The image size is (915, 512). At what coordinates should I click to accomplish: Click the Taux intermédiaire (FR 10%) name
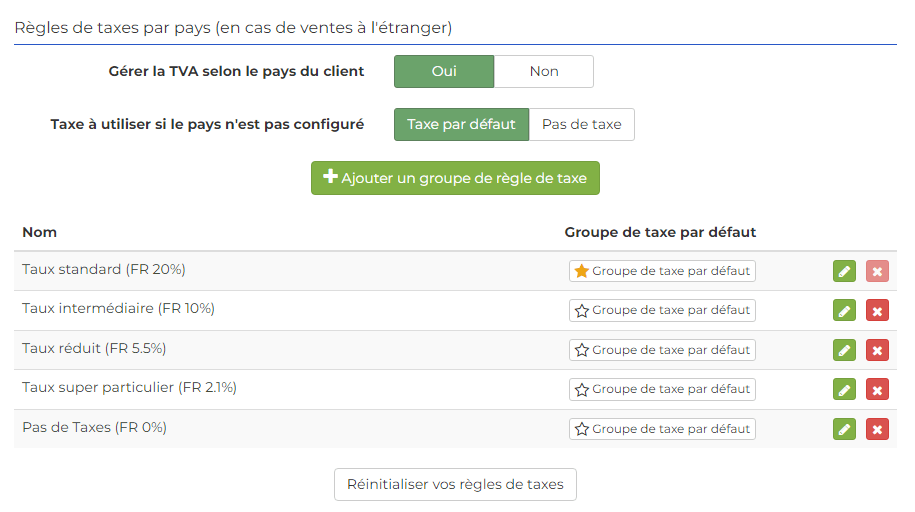click(x=118, y=308)
